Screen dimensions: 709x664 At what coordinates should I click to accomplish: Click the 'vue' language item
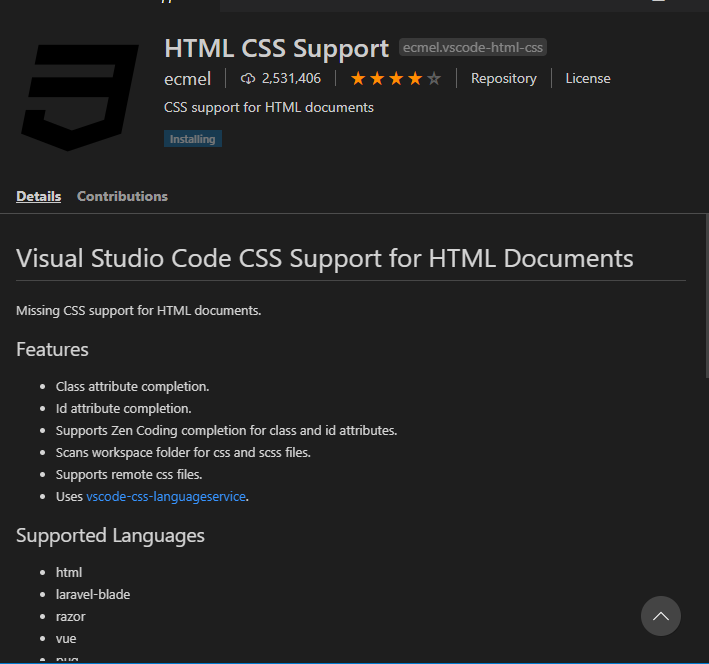(66, 639)
